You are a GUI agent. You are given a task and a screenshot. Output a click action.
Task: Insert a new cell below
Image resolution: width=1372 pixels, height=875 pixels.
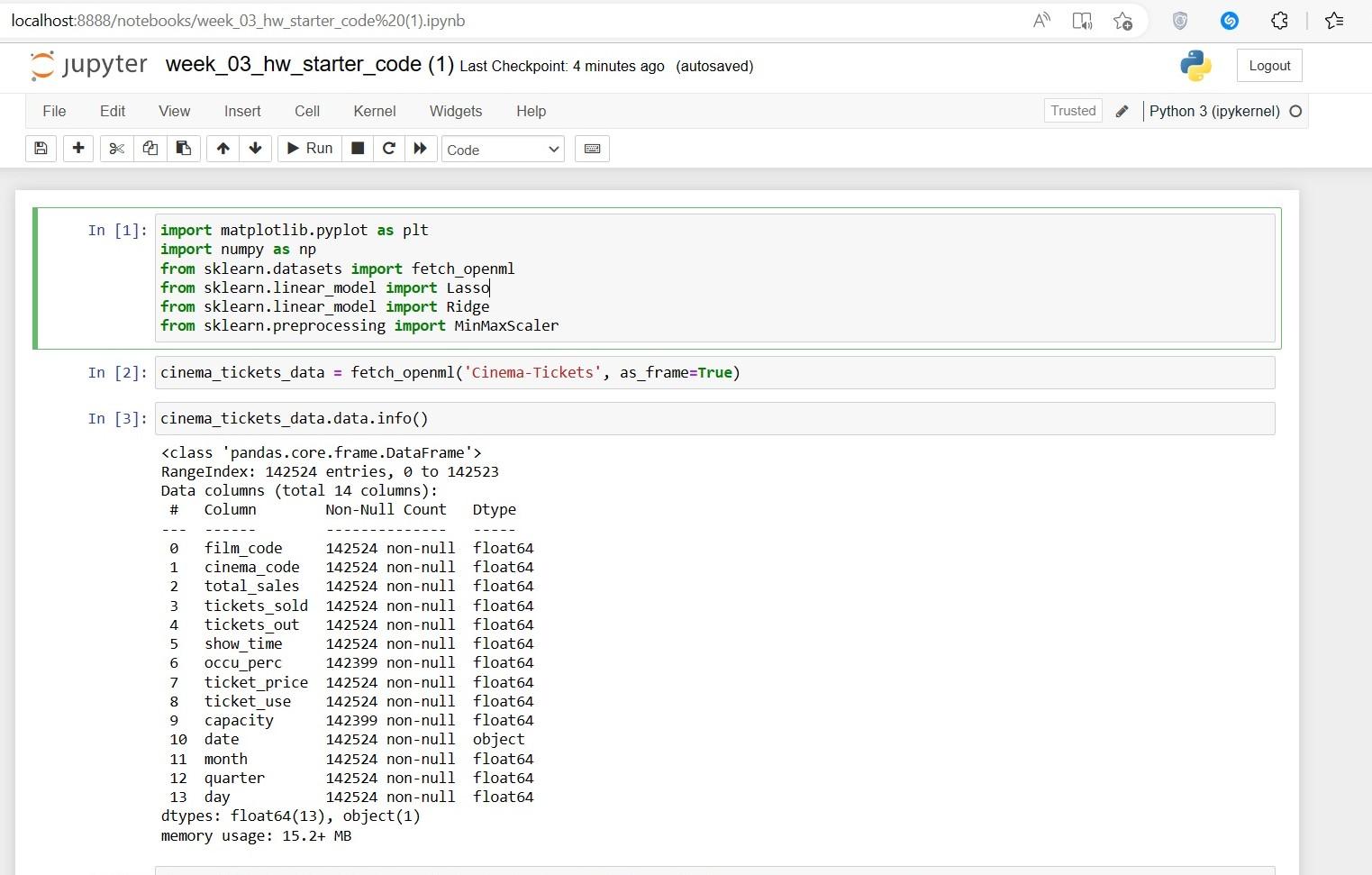[77, 149]
